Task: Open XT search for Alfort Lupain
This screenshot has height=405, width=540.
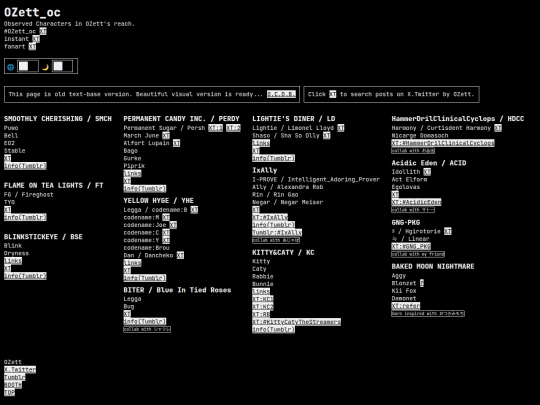Action: point(176,143)
